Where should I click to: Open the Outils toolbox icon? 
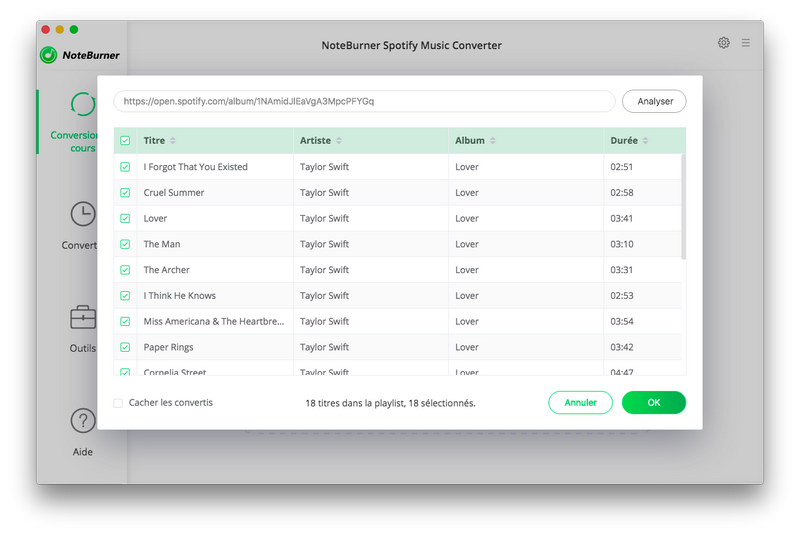(83, 317)
